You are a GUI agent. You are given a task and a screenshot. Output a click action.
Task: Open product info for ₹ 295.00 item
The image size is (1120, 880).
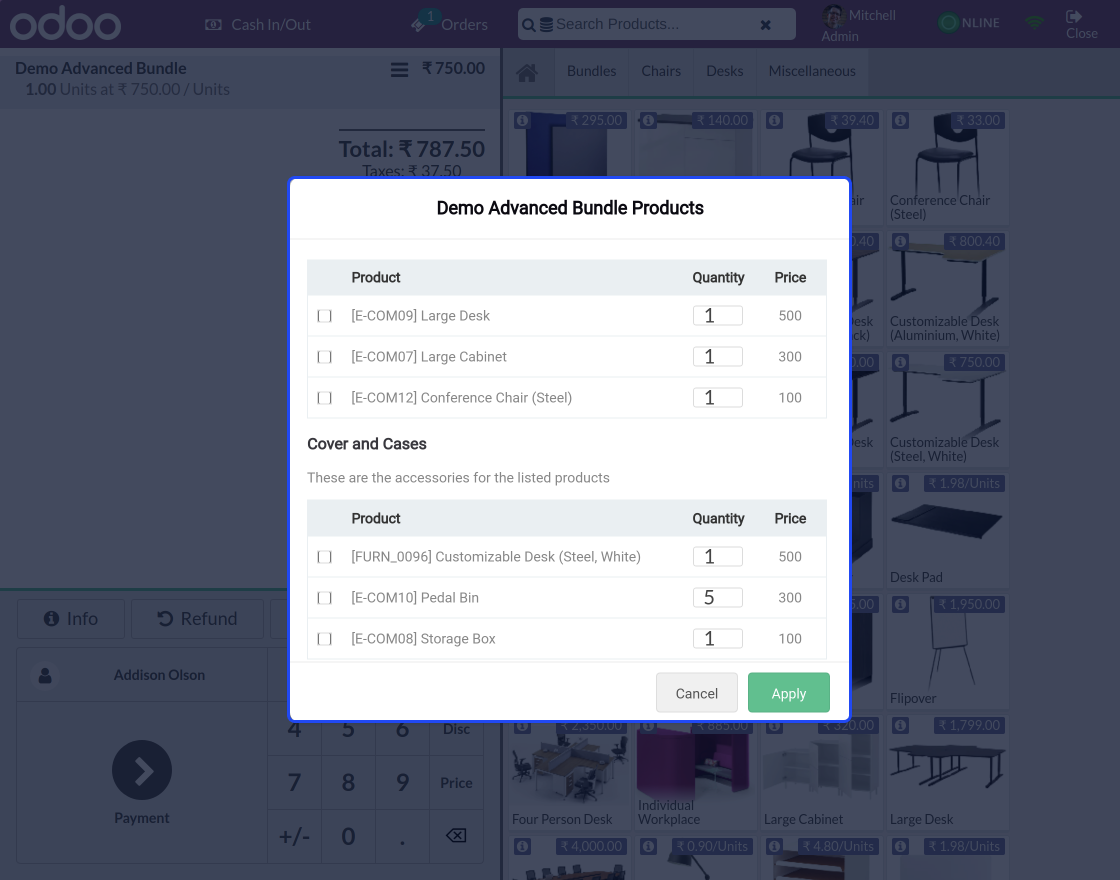(522, 121)
